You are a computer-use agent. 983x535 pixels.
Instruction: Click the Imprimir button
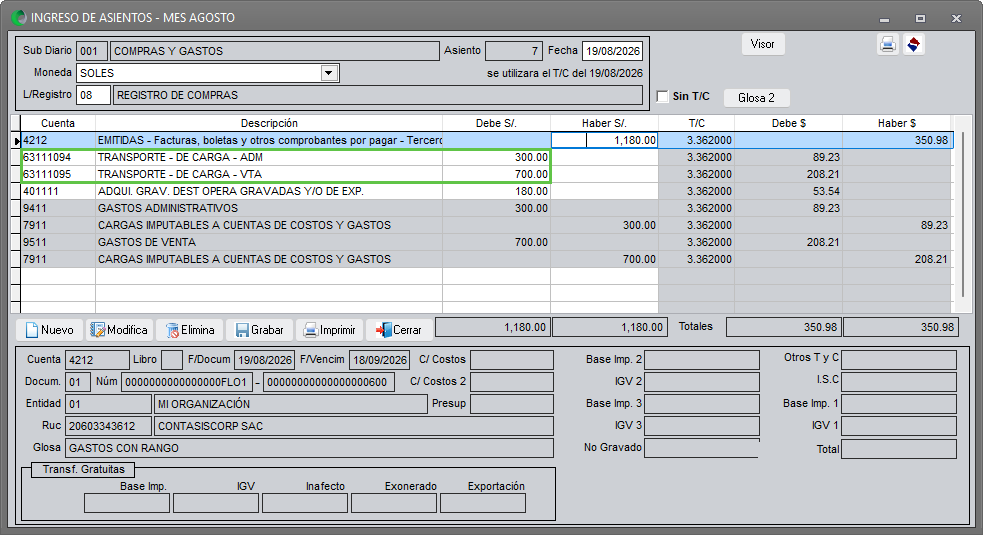330,330
